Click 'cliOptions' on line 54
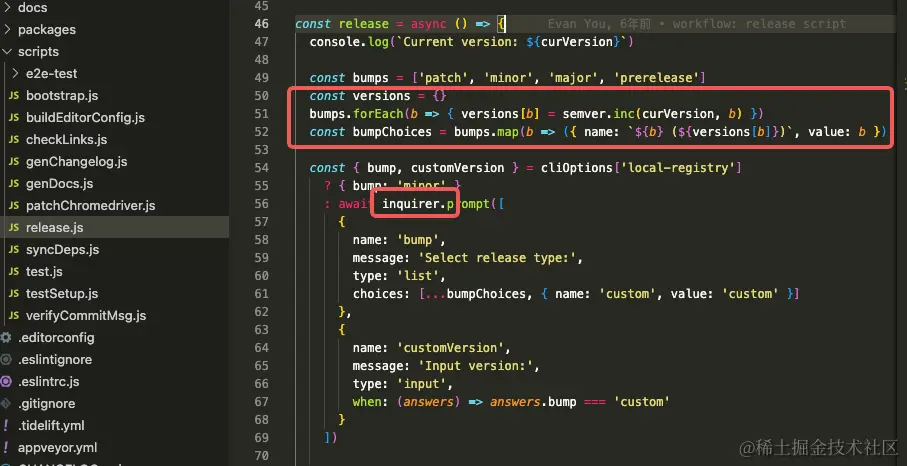The height and width of the screenshot is (466, 907). tap(576, 168)
